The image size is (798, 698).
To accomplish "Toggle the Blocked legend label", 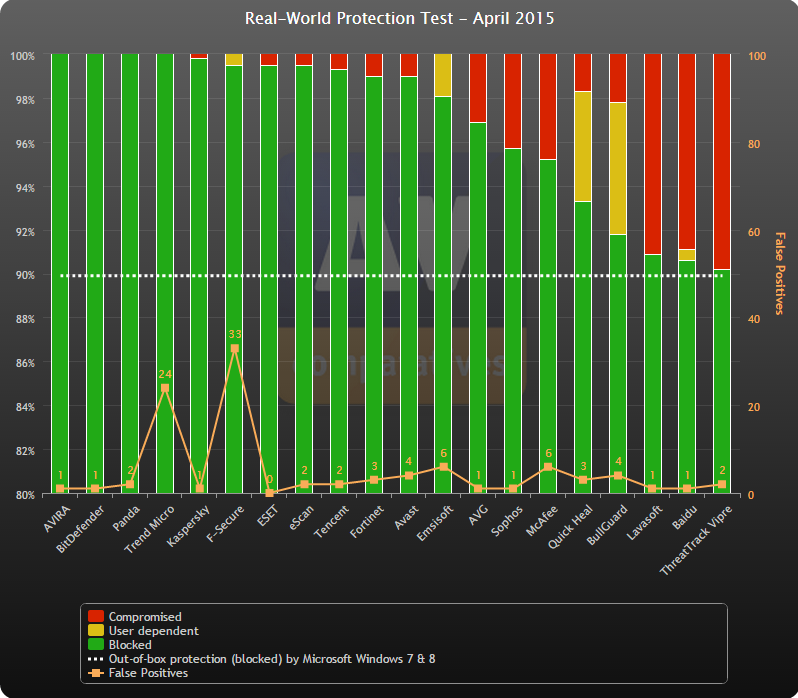I will pos(130,645).
